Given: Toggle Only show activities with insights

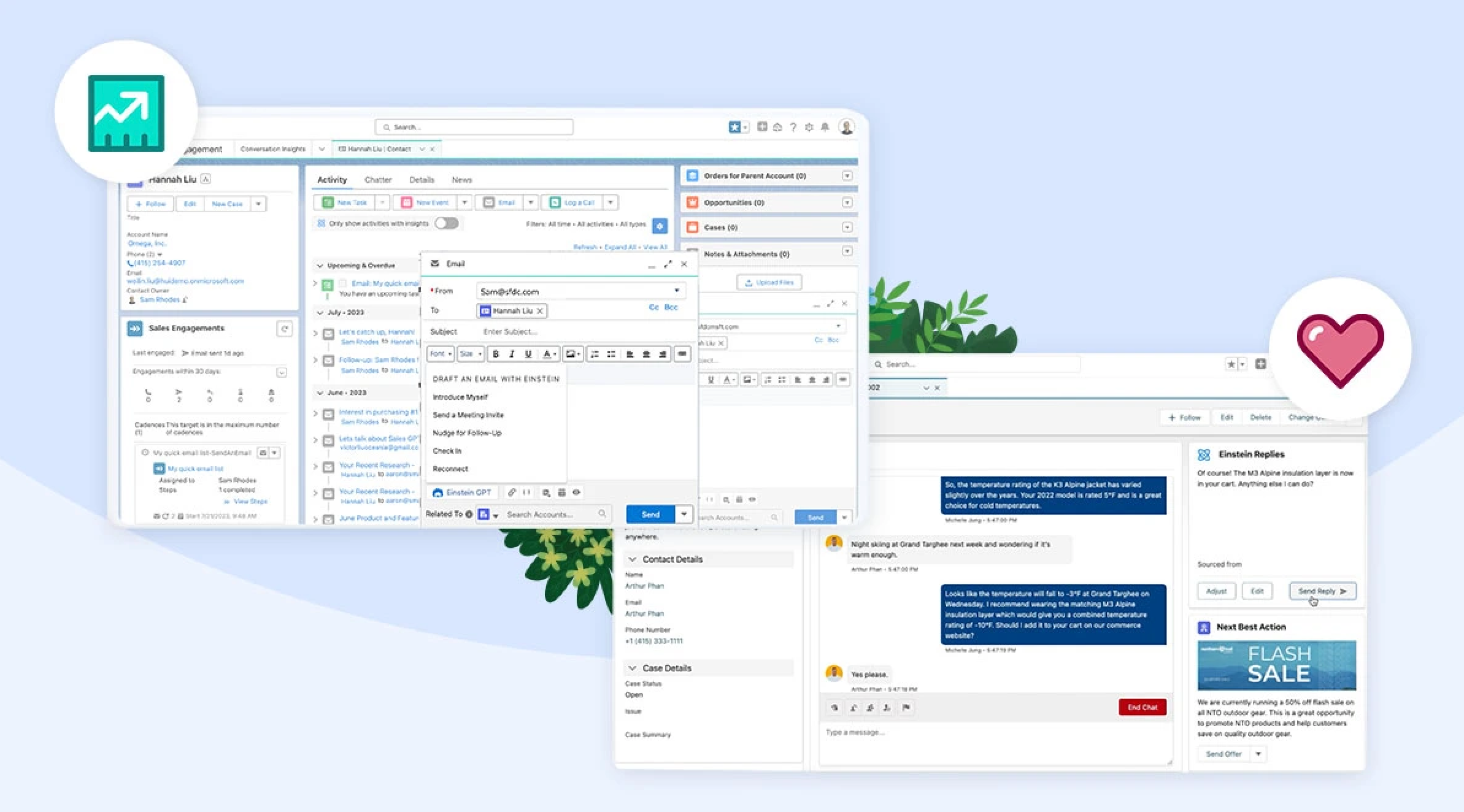Looking at the screenshot, I should [447, 223].
